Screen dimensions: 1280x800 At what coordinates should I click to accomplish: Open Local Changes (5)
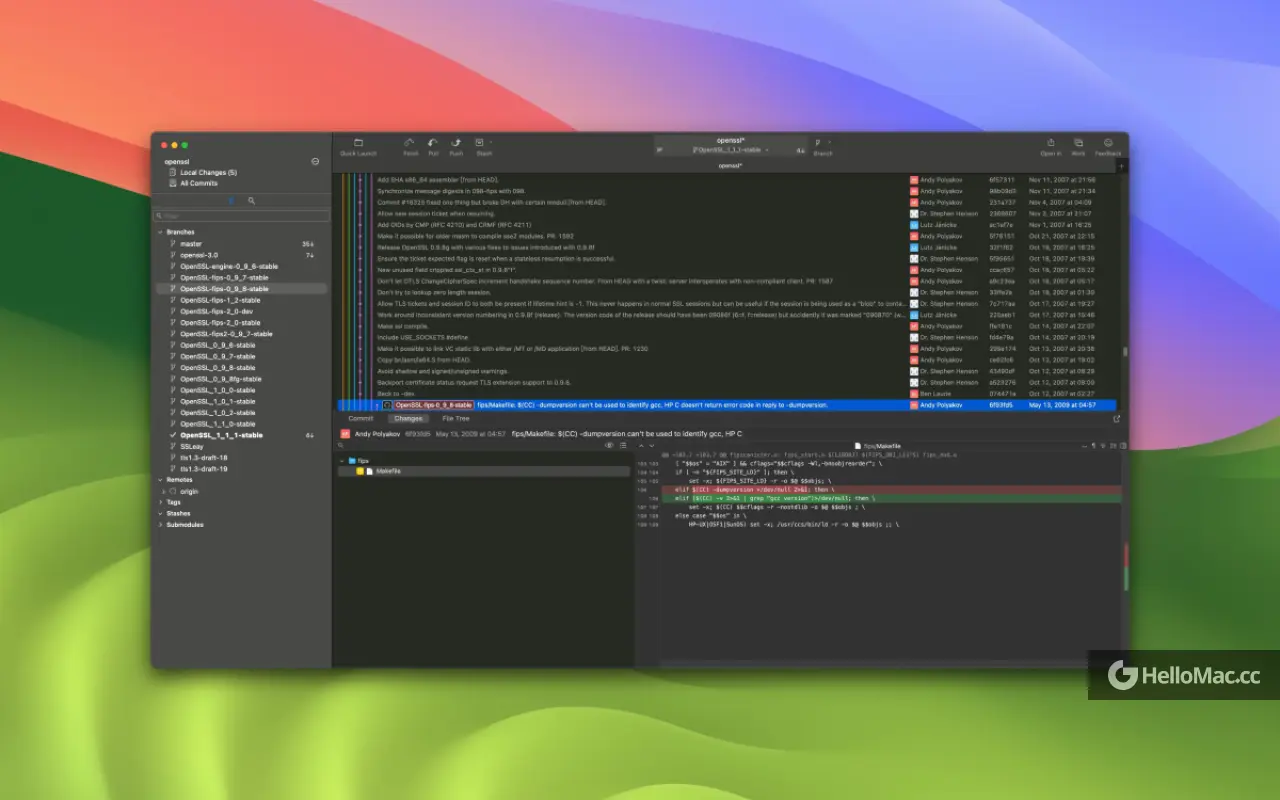pyautogui.click(x=208, y=172)
